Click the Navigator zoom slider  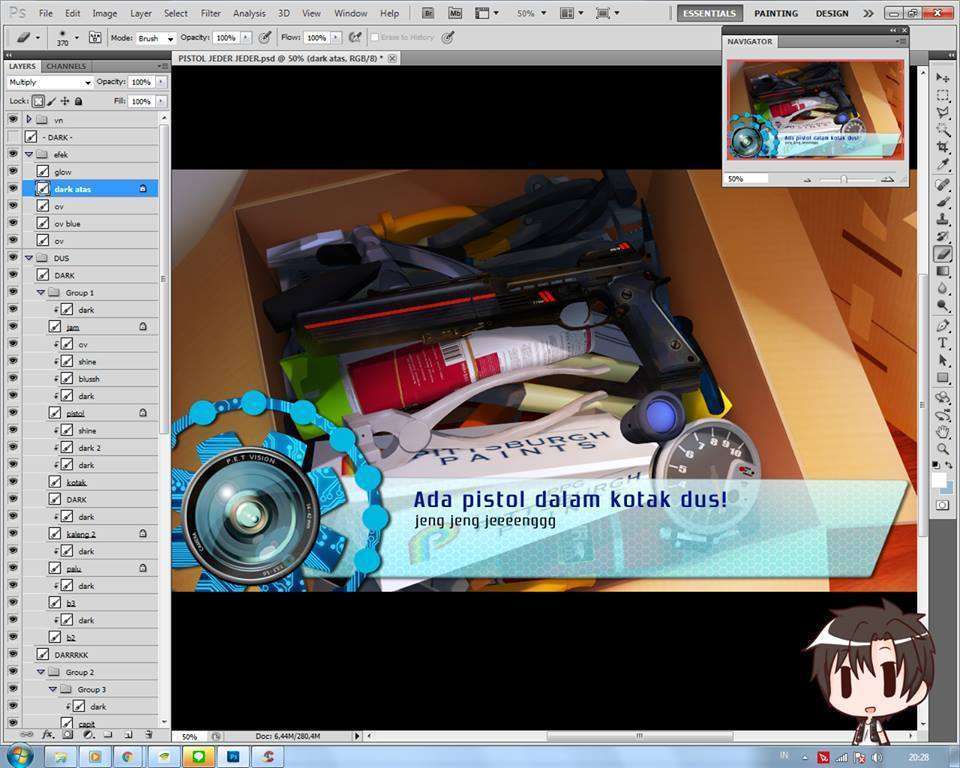point(844,179)
